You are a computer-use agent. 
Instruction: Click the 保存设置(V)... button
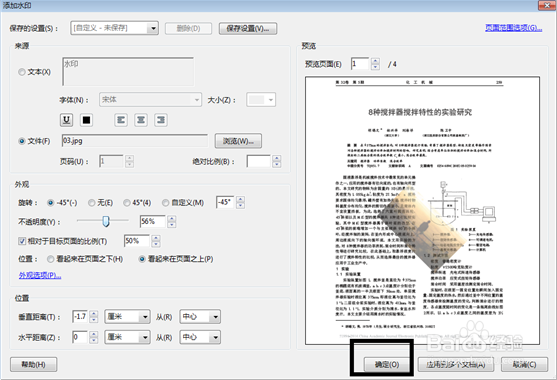[x=248, y=28]
